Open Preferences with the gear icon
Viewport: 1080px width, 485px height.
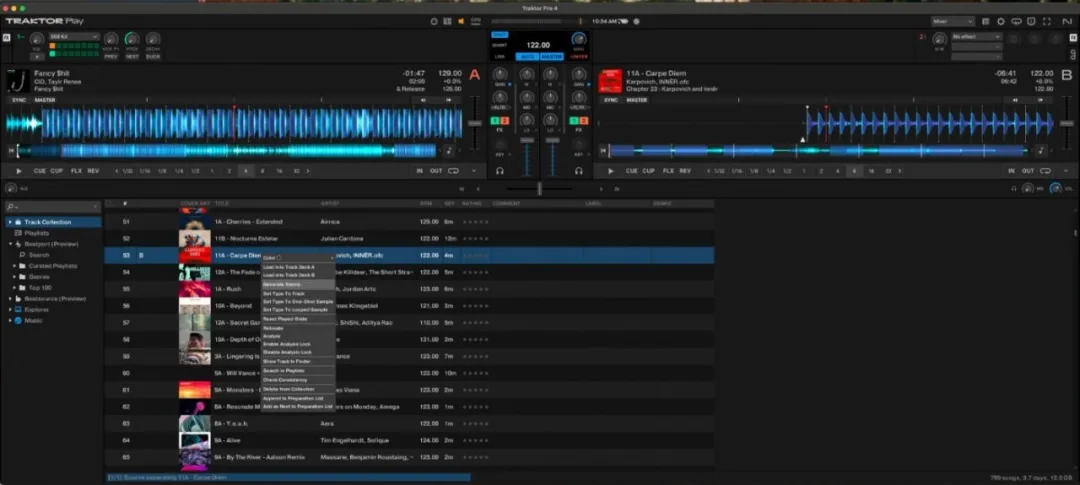pyautogui.click(x=1001, y=21)
